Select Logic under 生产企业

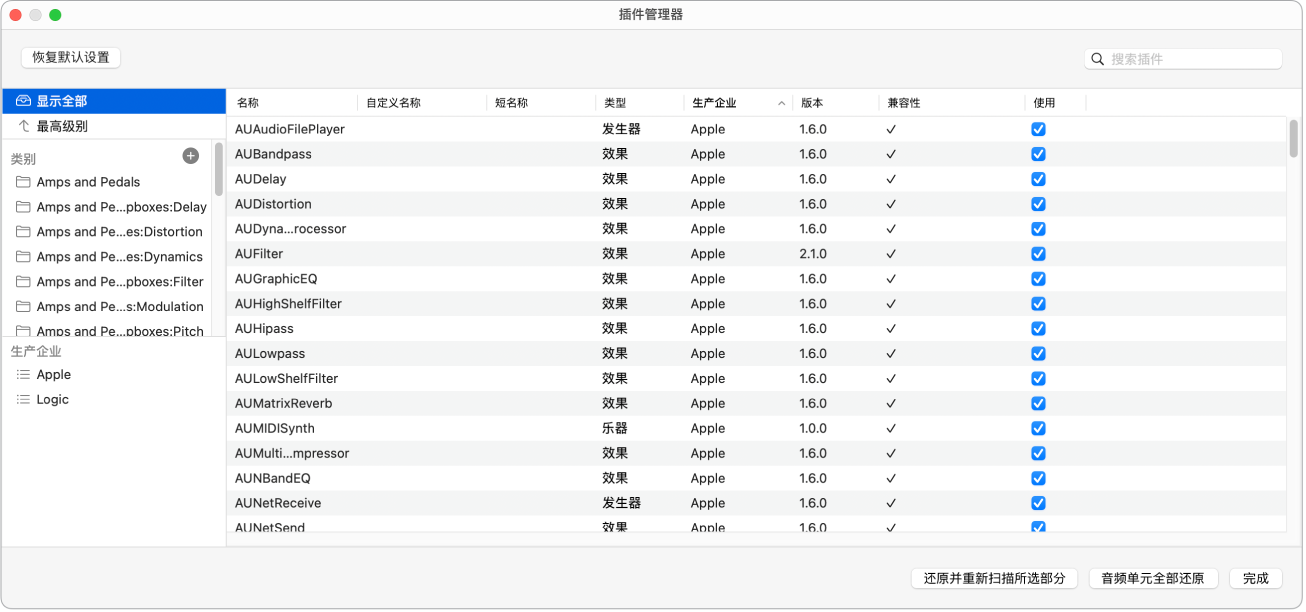53,399
